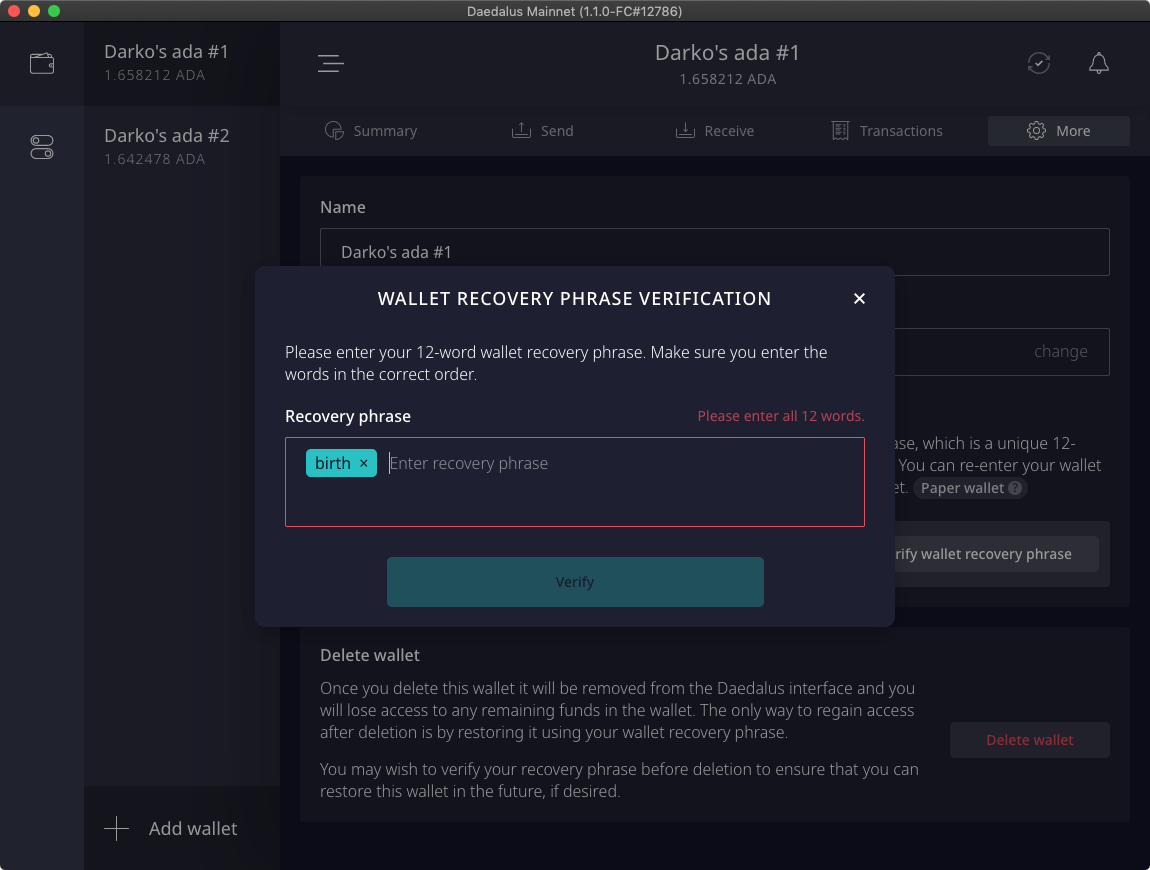This screenshot has width=1150, height=870.
Task: Click the Delete wallet button
Action: 1030,740
